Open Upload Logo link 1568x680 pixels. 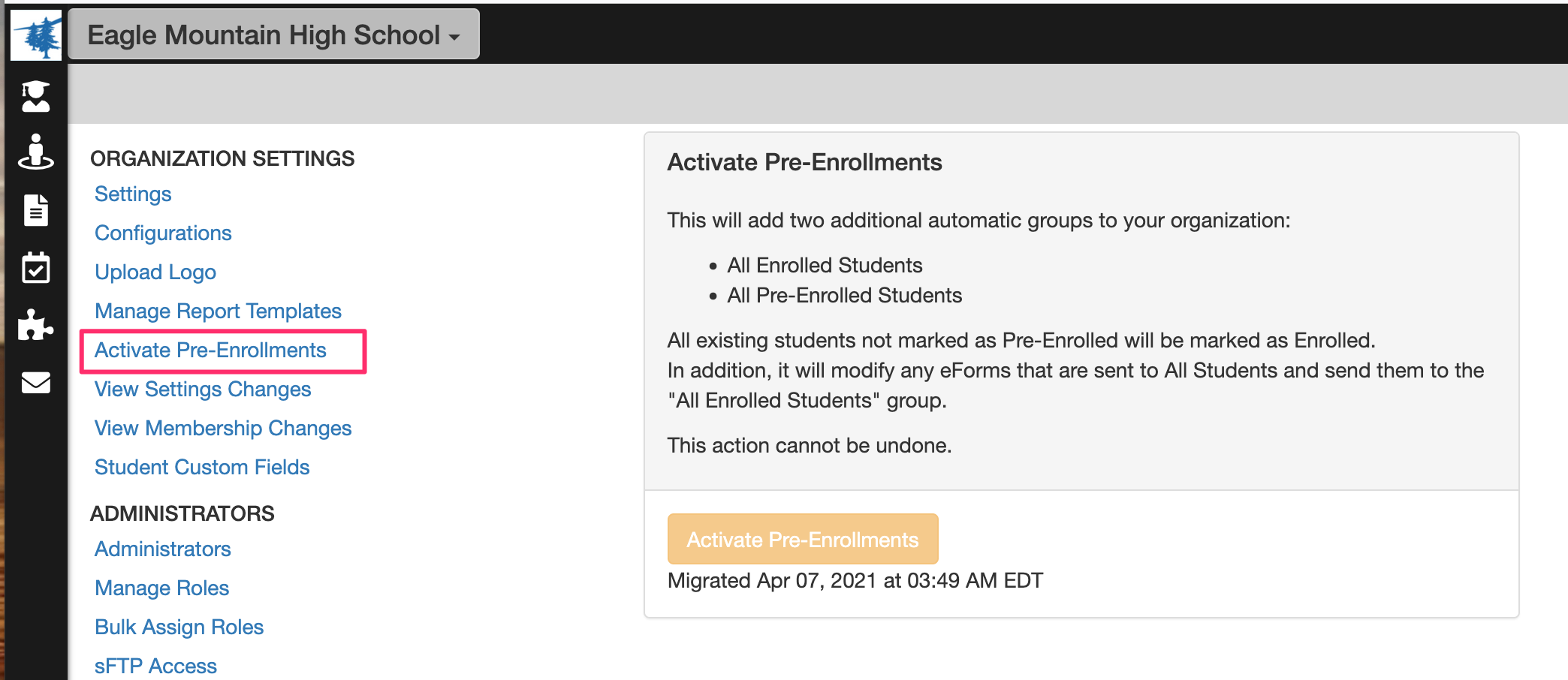coord(155,272)
